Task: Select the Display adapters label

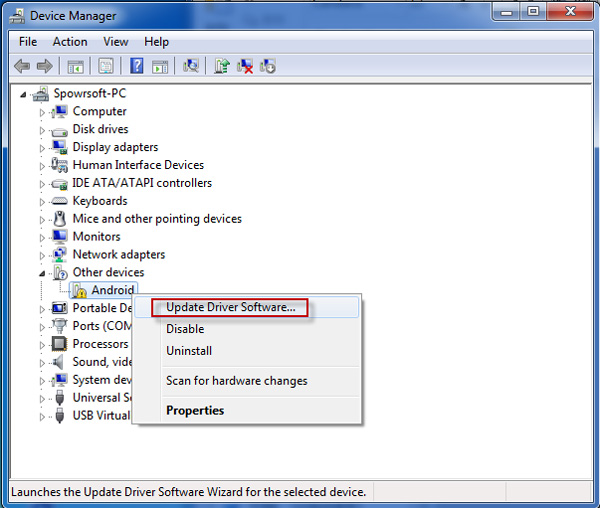Action: (116, 147)
